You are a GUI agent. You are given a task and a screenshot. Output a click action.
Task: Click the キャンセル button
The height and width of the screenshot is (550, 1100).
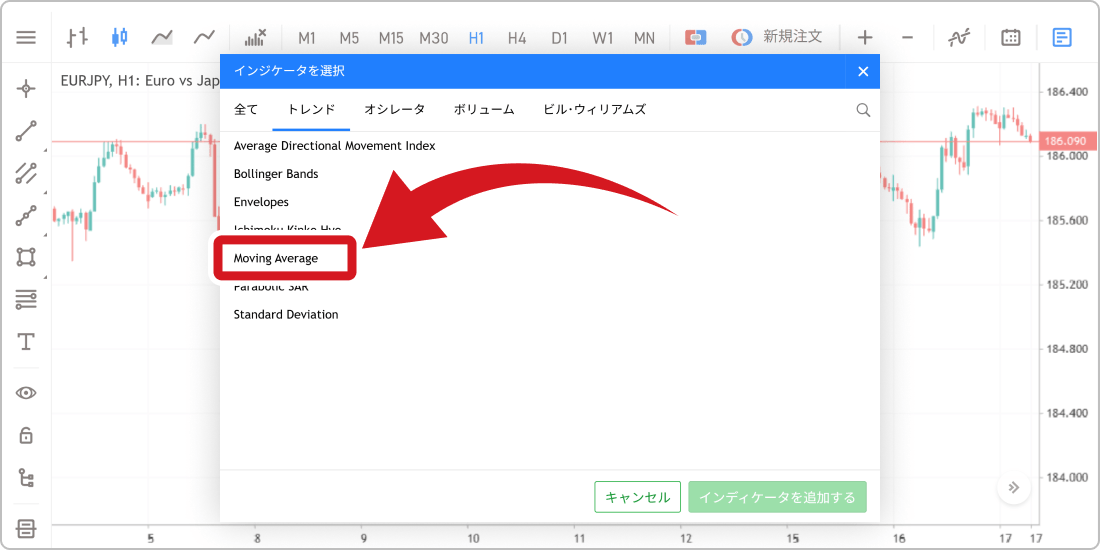pyautogui.click(x=638, y=497)
